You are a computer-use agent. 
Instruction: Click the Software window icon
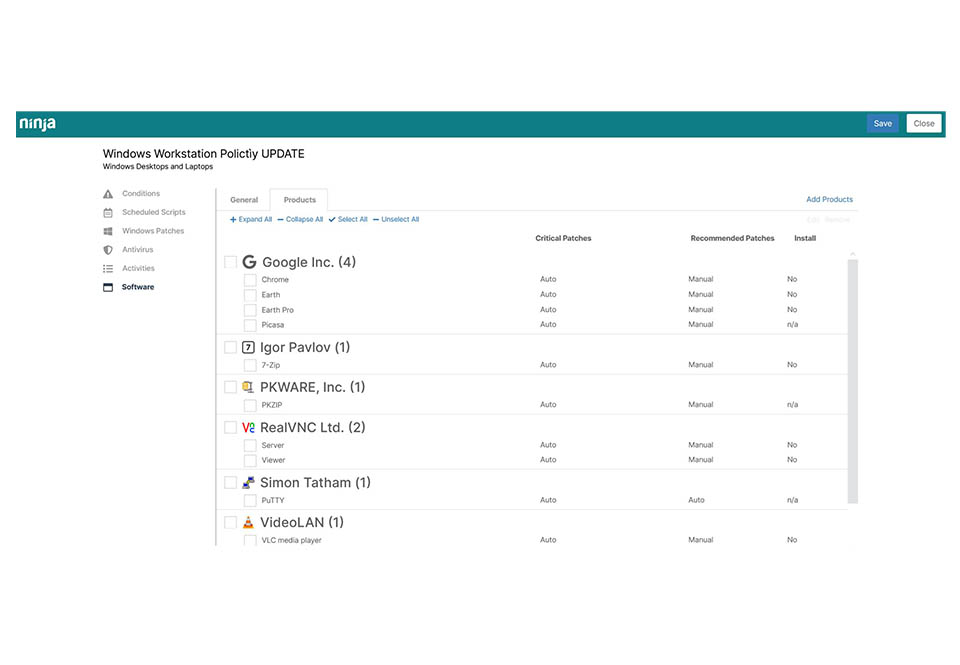click(108, 287)
